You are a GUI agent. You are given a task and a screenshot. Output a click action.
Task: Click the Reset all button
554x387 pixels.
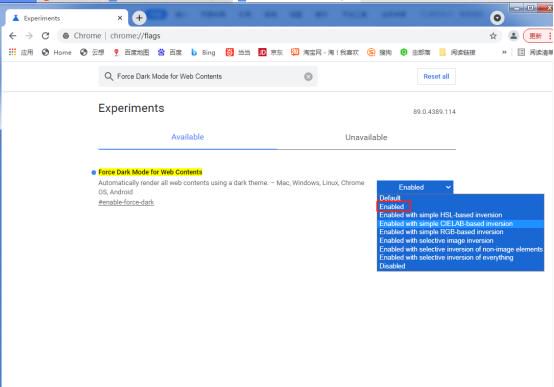[x=436, y=76]
